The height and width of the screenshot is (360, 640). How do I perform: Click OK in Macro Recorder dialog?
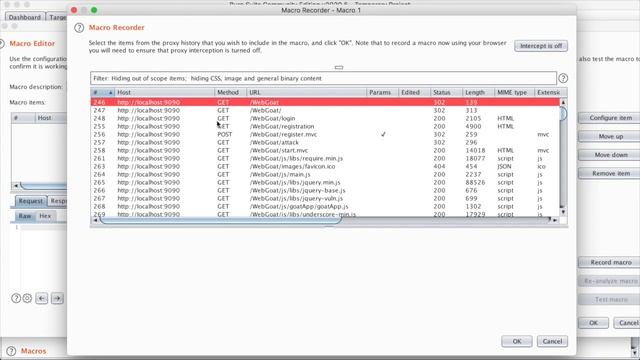click(x=517, y=341)
